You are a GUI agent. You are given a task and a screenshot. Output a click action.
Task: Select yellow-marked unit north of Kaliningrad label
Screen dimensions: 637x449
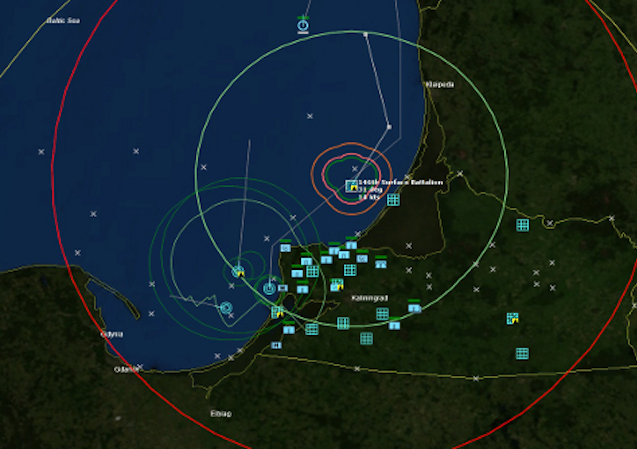337,284
